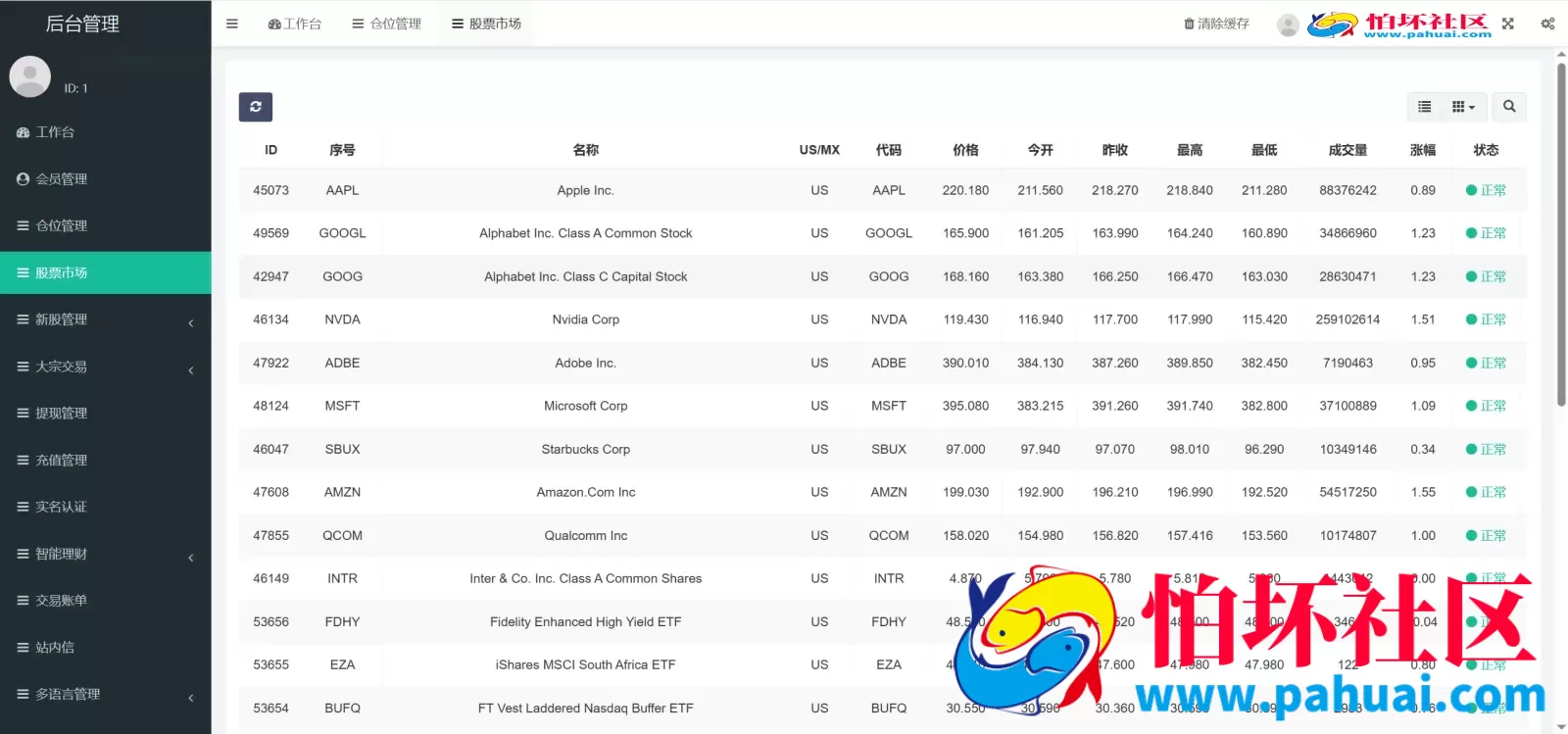Image resolution: width=1568 pixels, height=734 pixels.
Task: Open 实名认证 in the sidebar
Action: click(106, 507)
